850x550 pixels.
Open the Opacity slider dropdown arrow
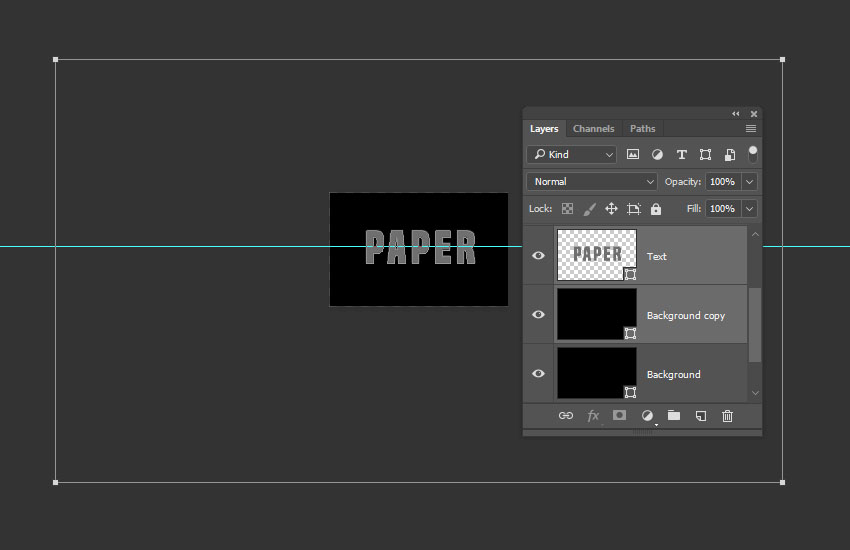749,182
